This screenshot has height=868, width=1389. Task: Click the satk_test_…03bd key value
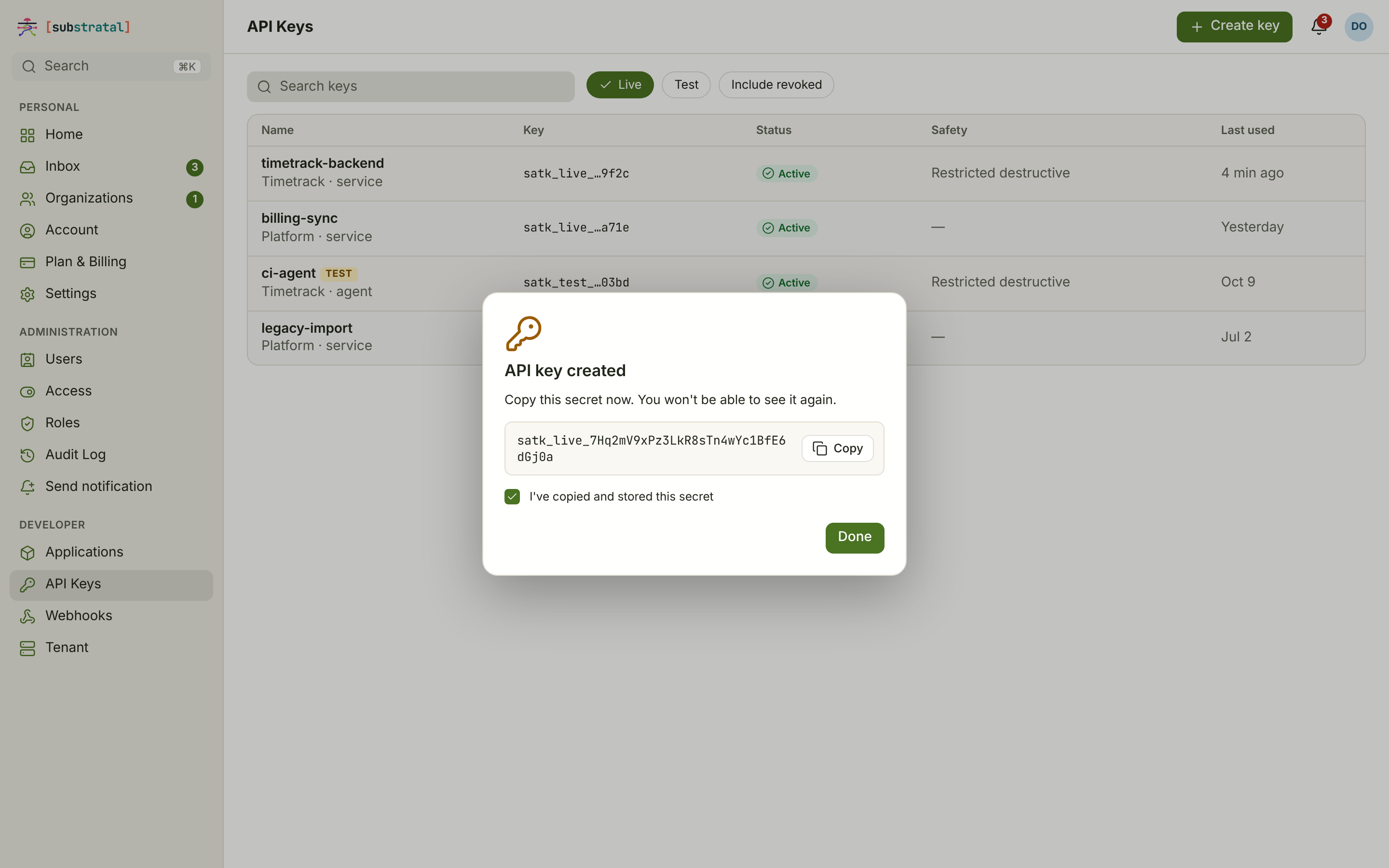tap(576, 283)
